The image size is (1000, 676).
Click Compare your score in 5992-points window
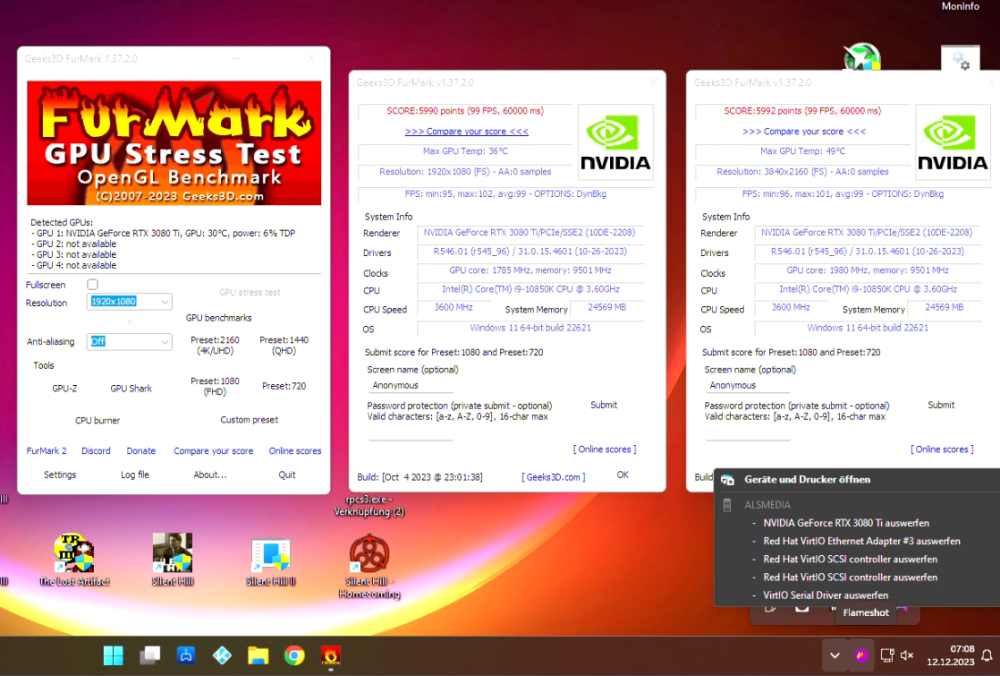pos(804,131)
